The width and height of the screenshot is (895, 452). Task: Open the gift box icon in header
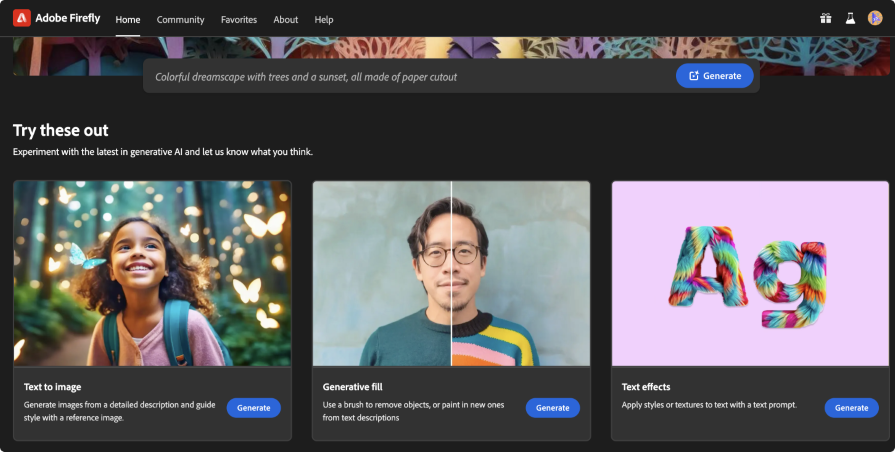coord(825,18)
